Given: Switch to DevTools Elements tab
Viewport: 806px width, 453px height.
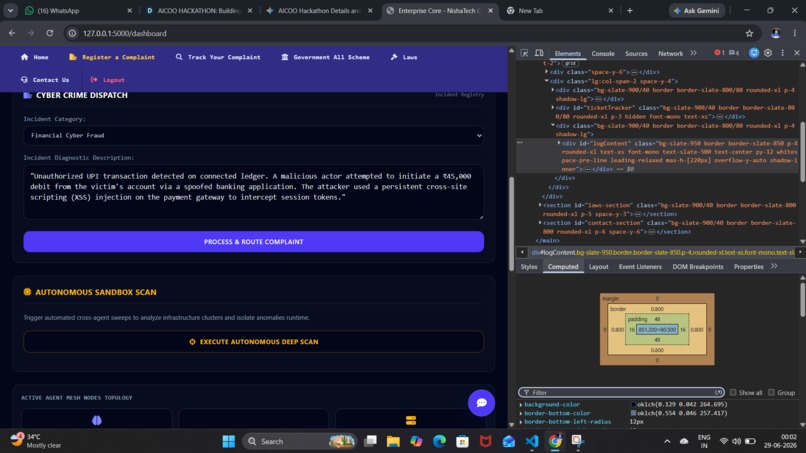Looking at the screenshot, I should [567, 53].
